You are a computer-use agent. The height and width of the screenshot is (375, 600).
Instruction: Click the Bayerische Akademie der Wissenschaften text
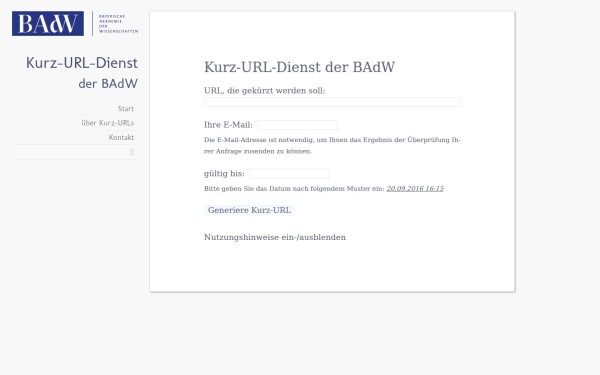point(118,24)
